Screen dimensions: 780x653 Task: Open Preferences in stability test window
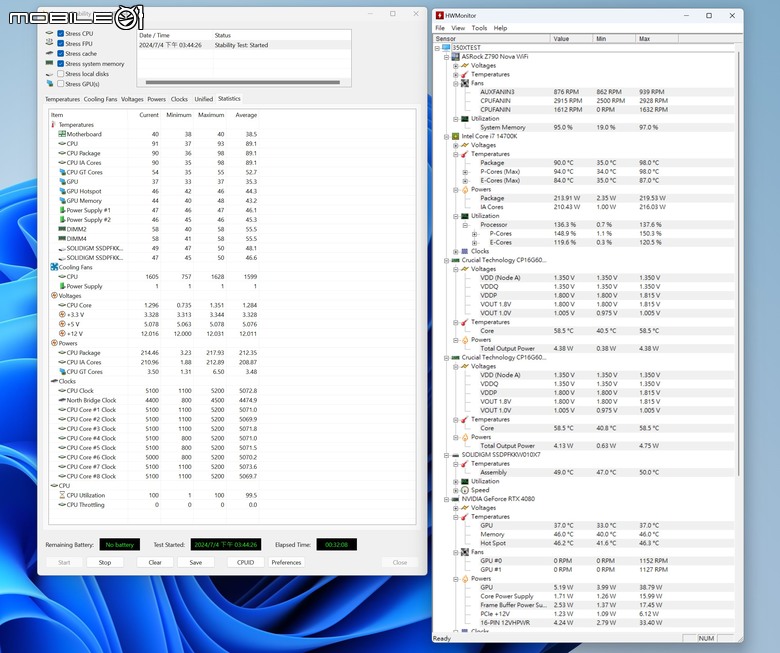tap(286, 562)
